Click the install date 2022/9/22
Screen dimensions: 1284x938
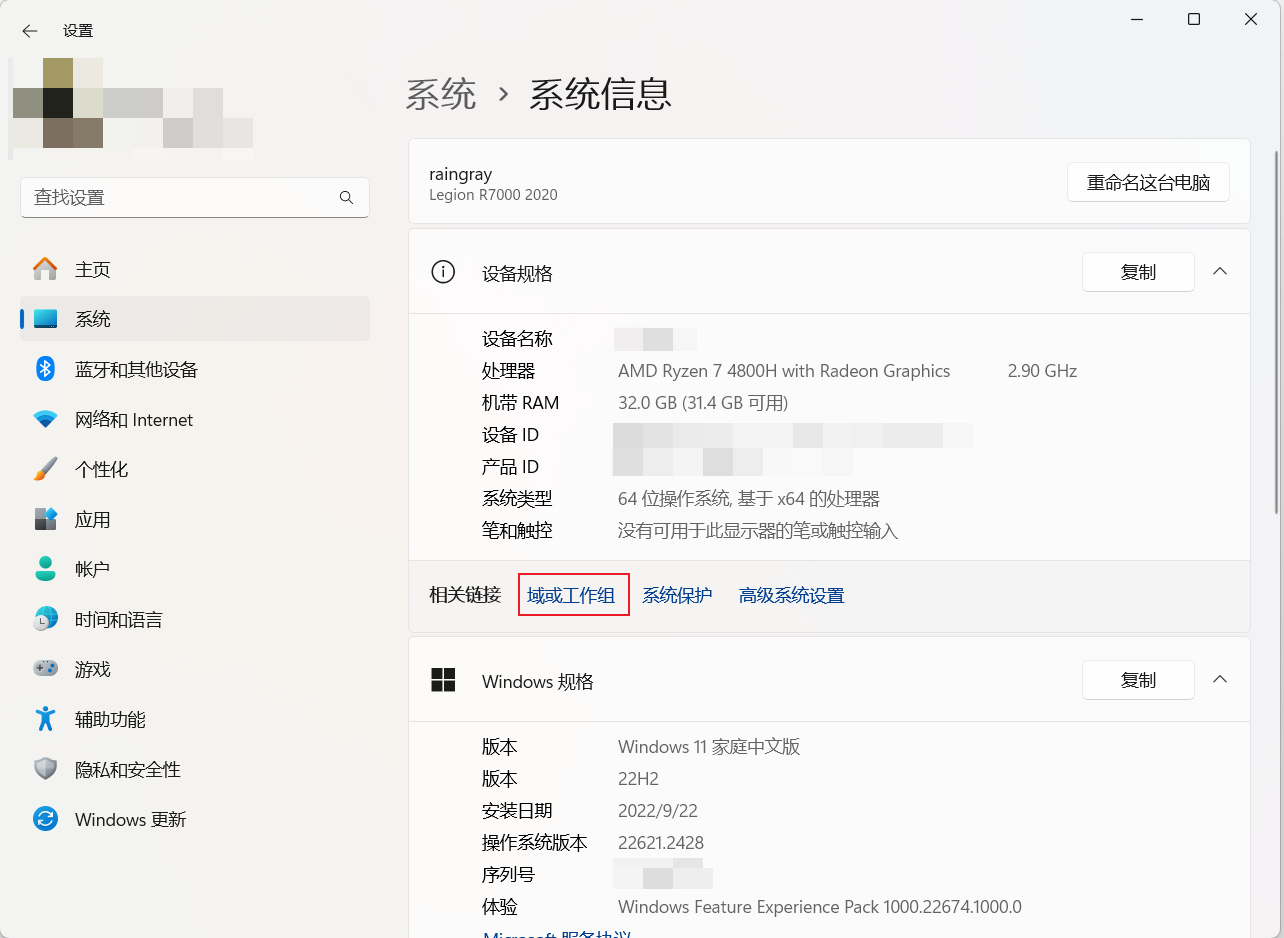point(656,811)
